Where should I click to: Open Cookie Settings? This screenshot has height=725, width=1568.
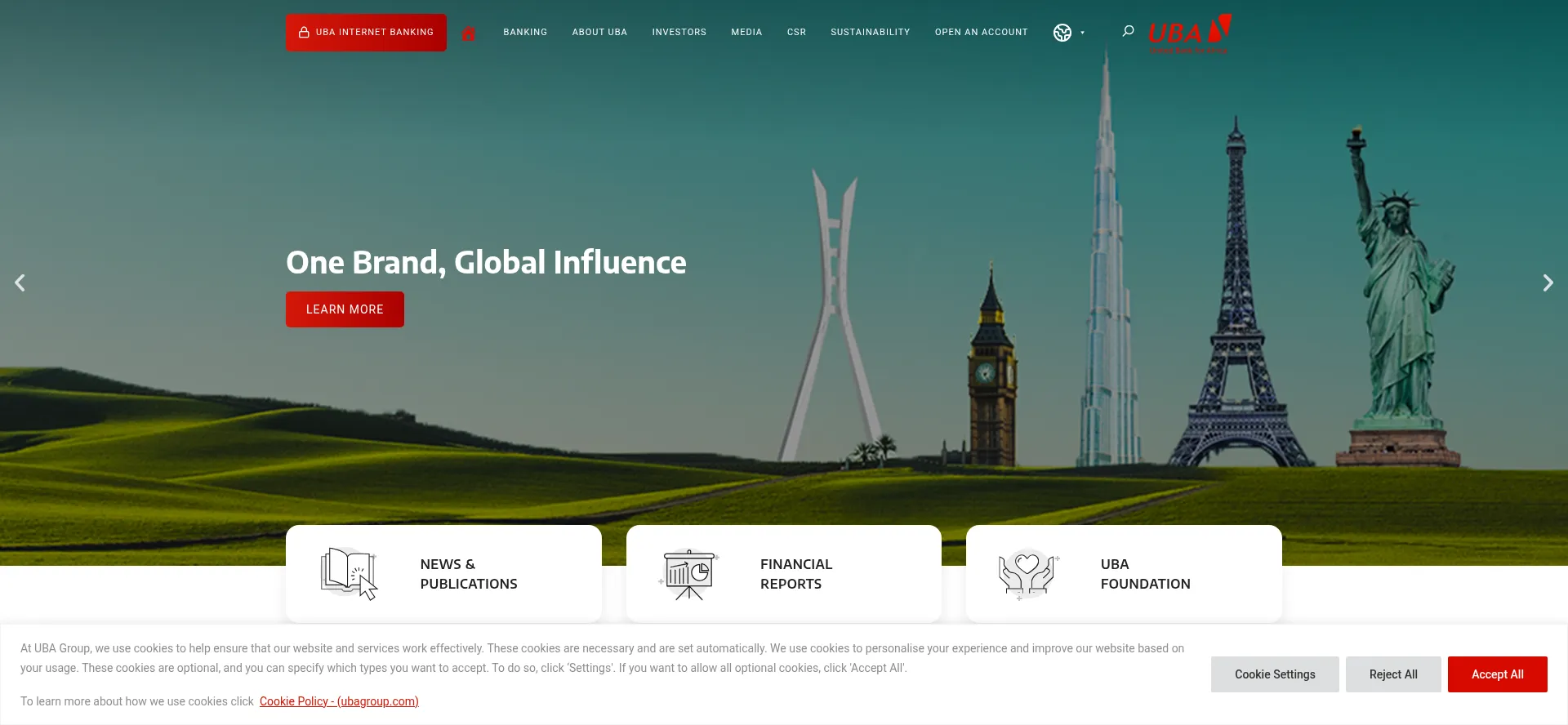(x=1275, y=674)
